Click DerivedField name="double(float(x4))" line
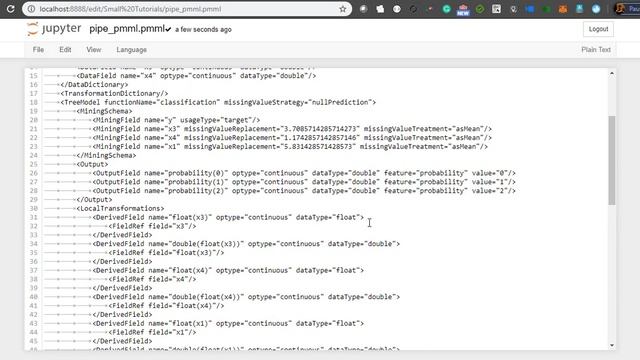640x360 pixels. pos(246,297)
